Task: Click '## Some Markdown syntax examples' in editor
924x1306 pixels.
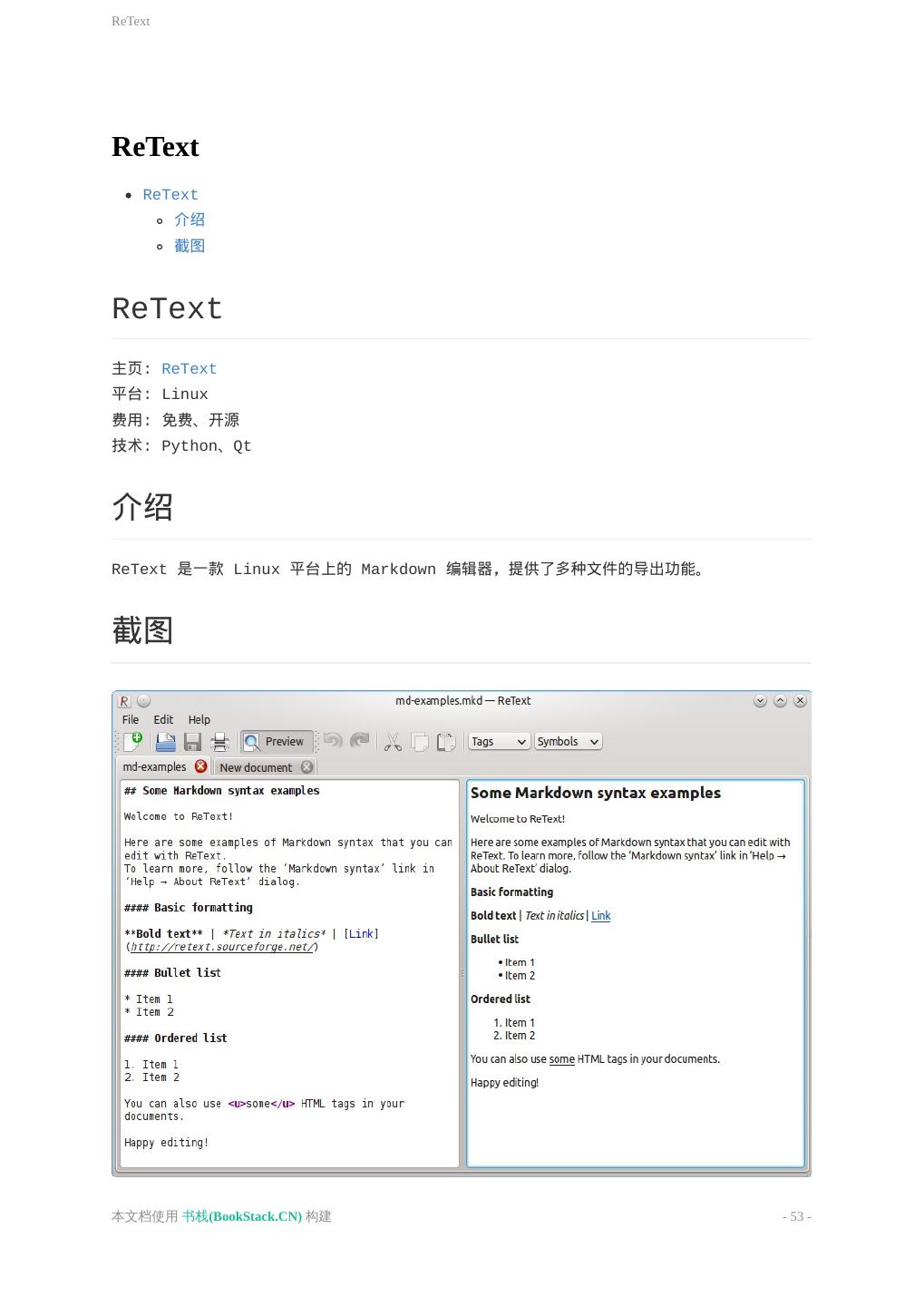Action: [222, 791]
